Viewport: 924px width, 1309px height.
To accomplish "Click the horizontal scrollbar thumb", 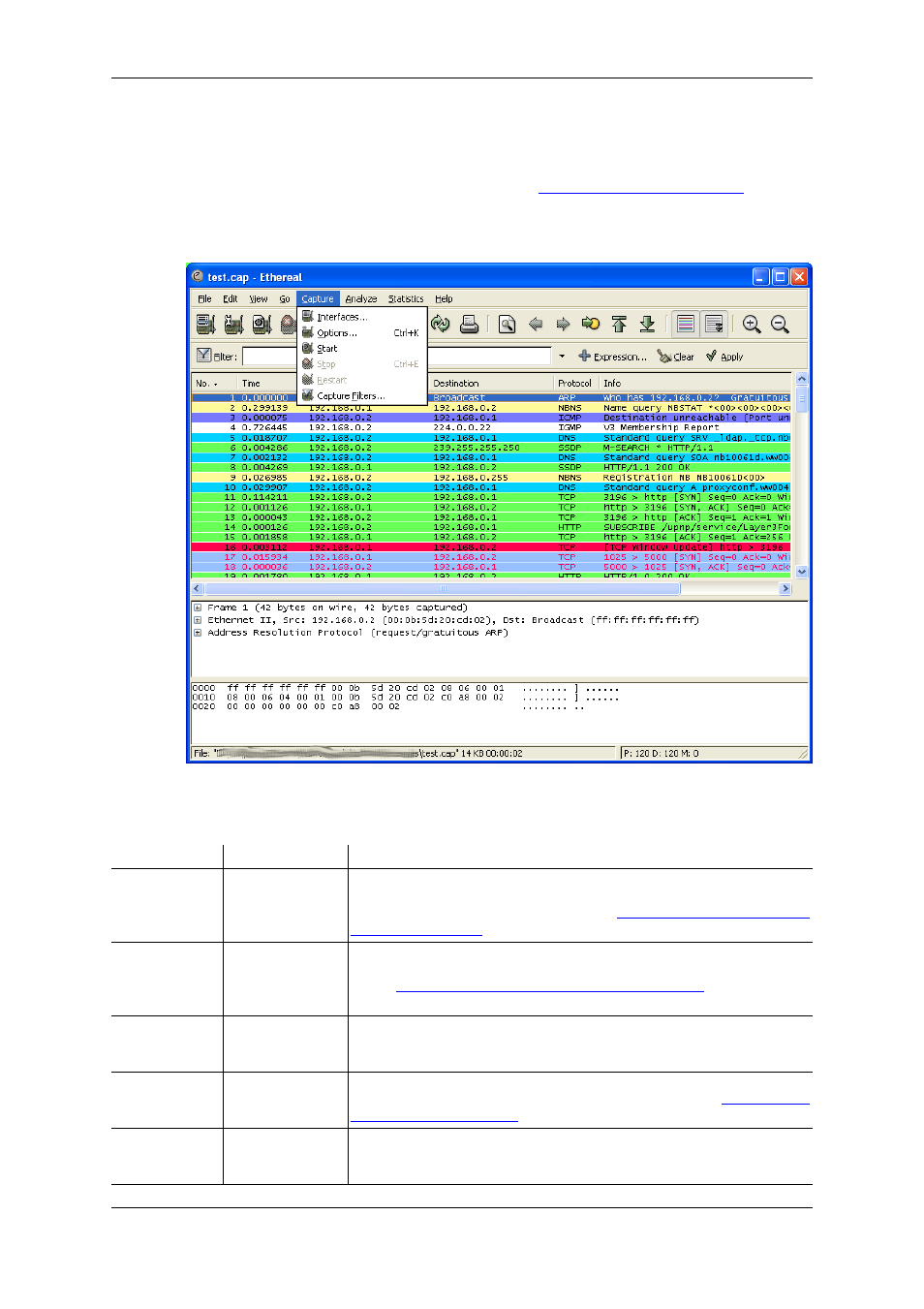I will (x=444, y=589).
